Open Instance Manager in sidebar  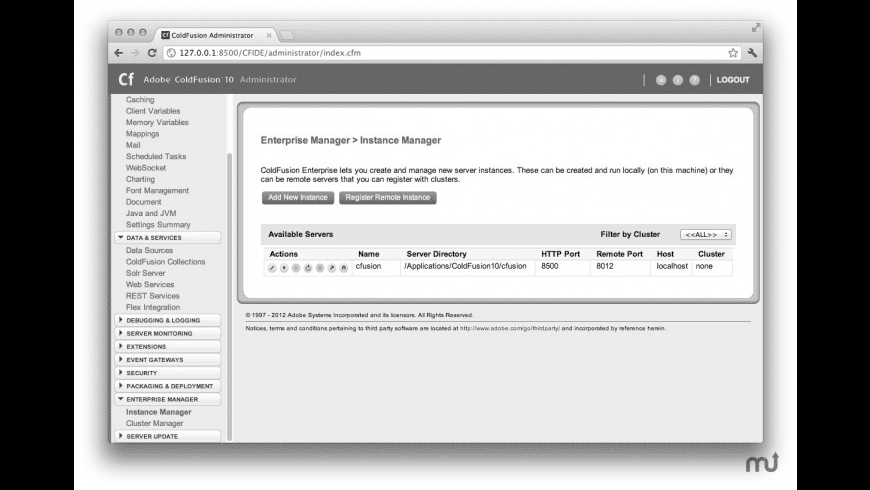[x=159, y=412]
